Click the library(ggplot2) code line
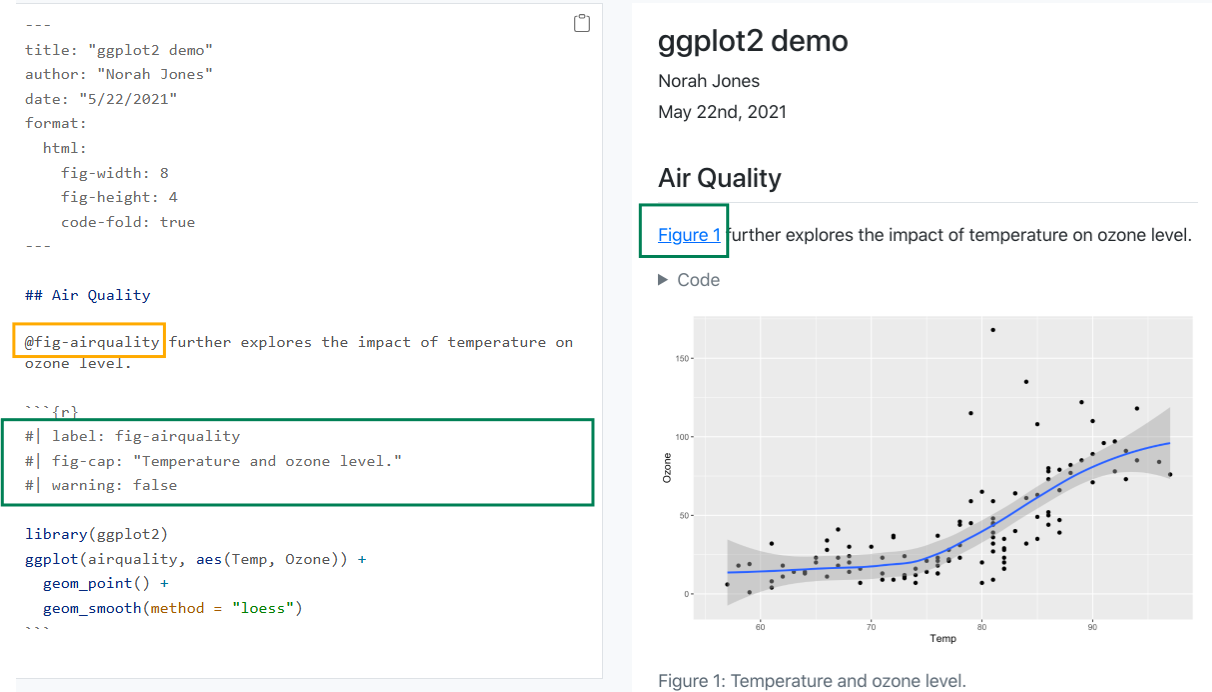Image resolution: width=1212 pixels, height=692 pixels. (96, 534)
